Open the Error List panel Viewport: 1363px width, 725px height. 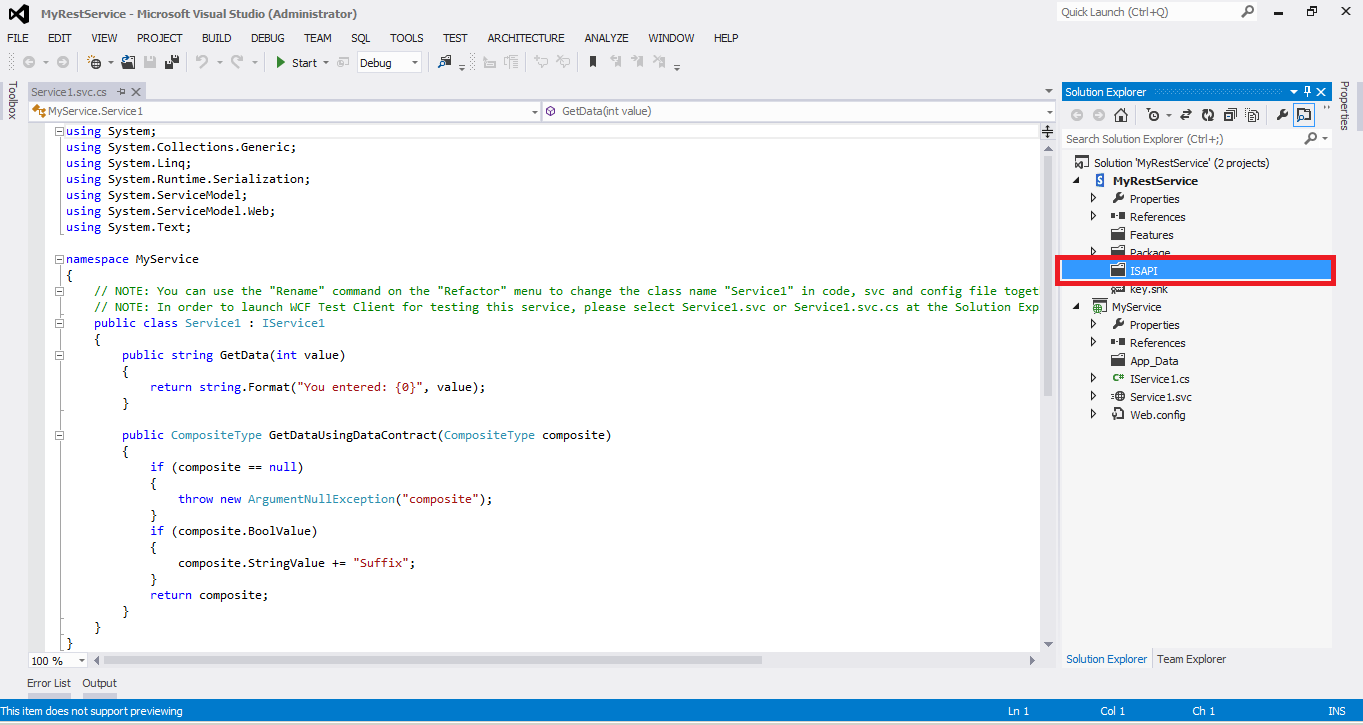tap(48, 683)
